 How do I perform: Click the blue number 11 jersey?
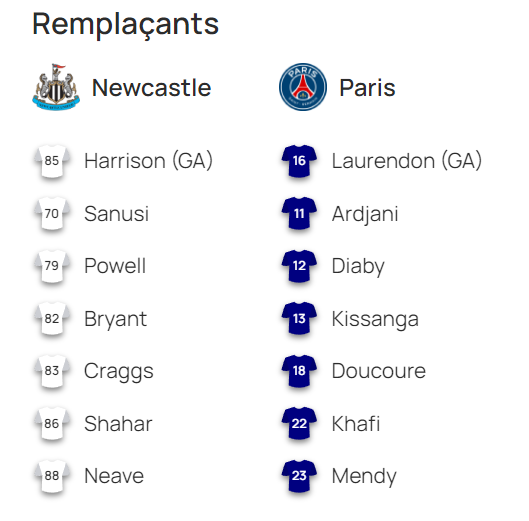point(299,213)
